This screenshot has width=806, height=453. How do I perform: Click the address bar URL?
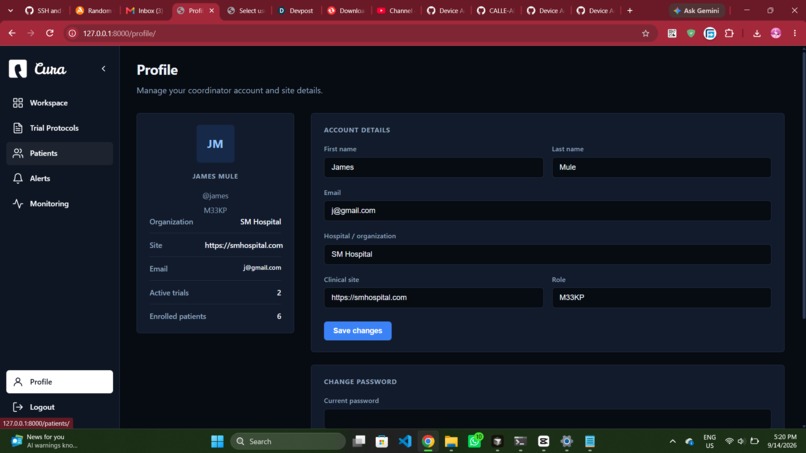click(119, 33)
